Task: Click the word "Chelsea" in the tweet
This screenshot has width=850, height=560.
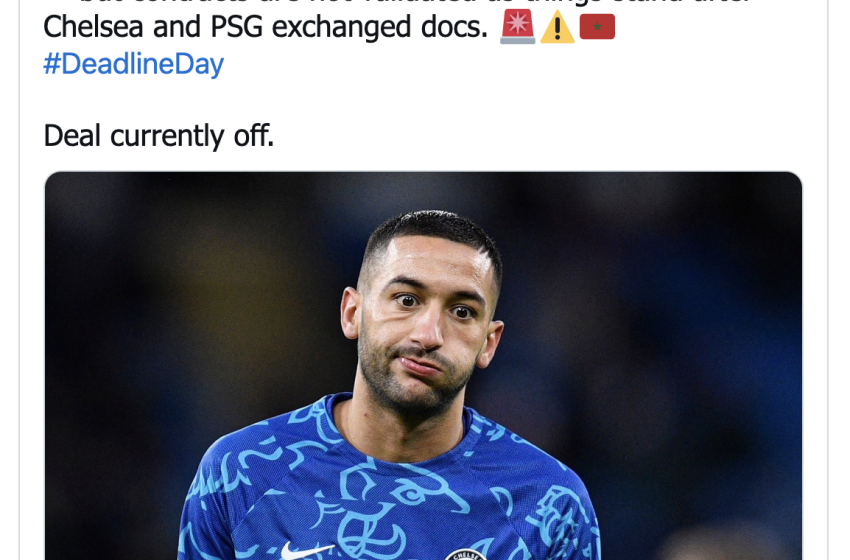Action: pos(93,27)
